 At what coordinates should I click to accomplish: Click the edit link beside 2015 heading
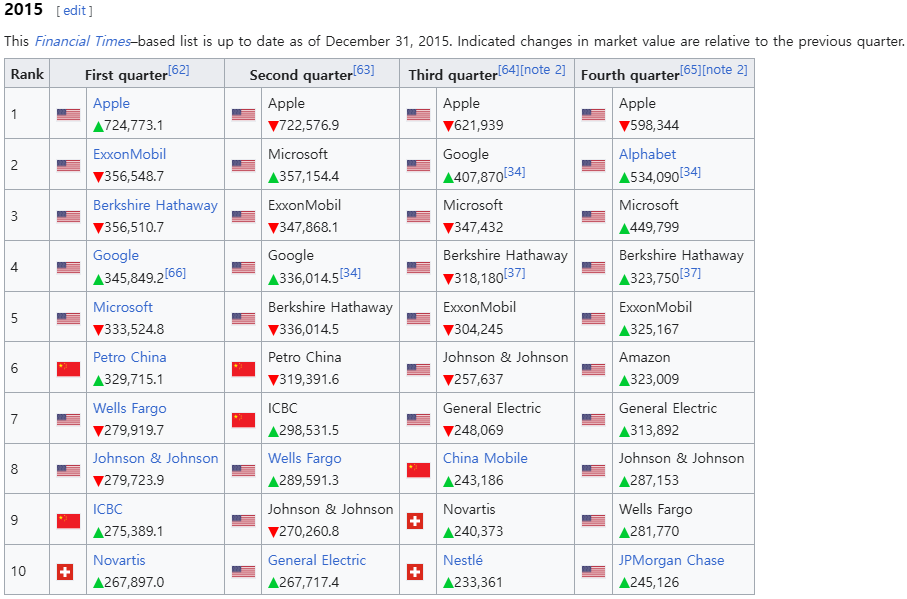[75, 10]
